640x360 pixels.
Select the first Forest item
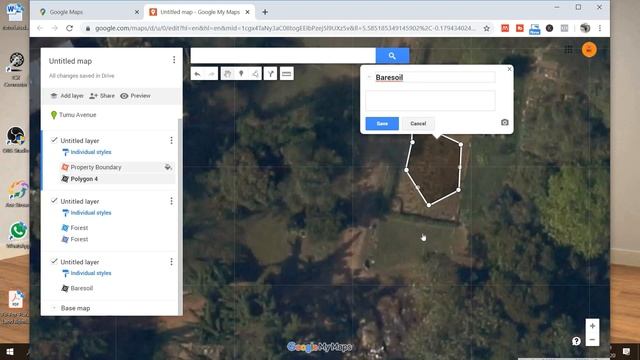79,228
